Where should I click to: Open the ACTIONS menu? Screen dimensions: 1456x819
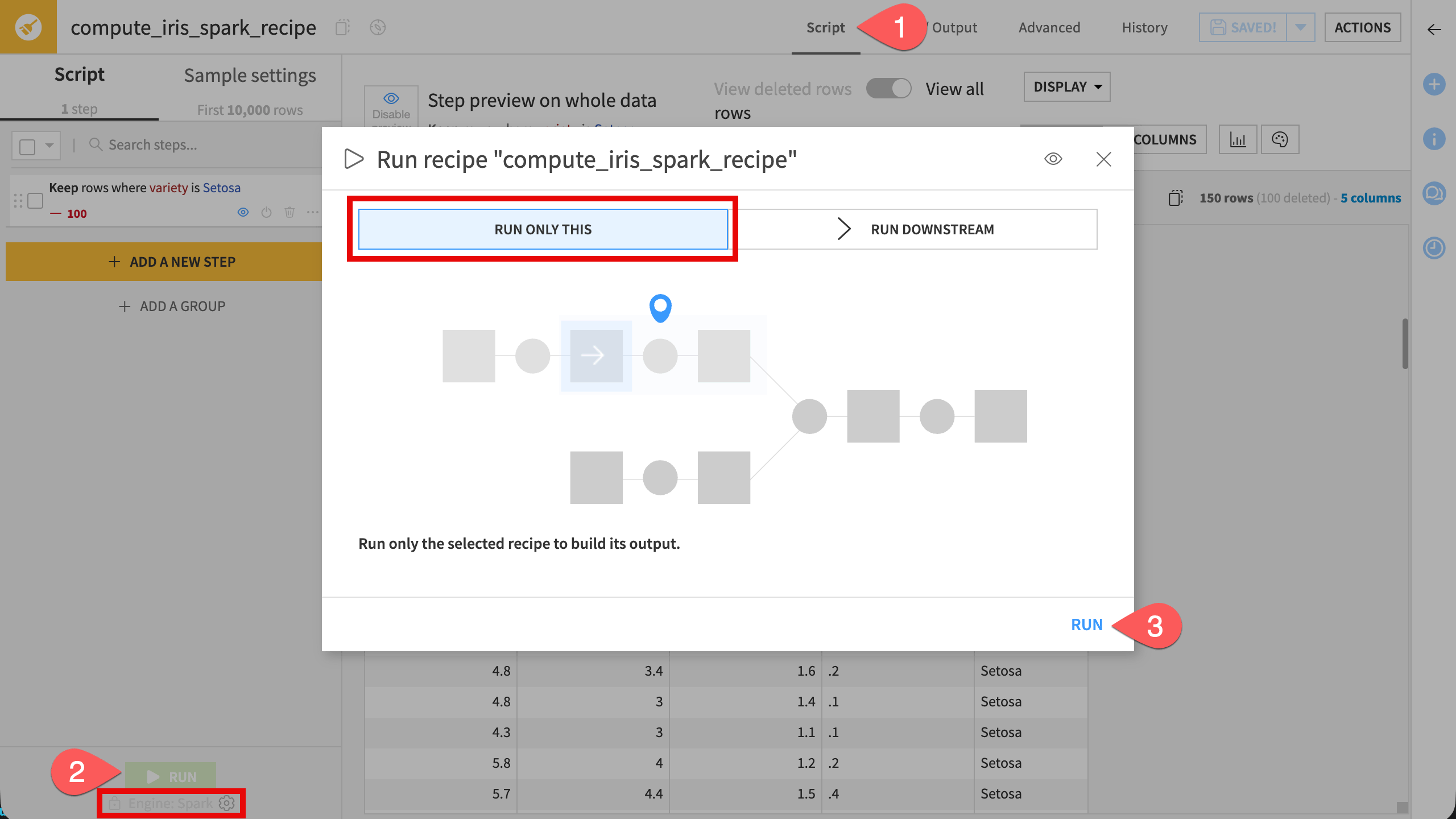click(1362, 27)
